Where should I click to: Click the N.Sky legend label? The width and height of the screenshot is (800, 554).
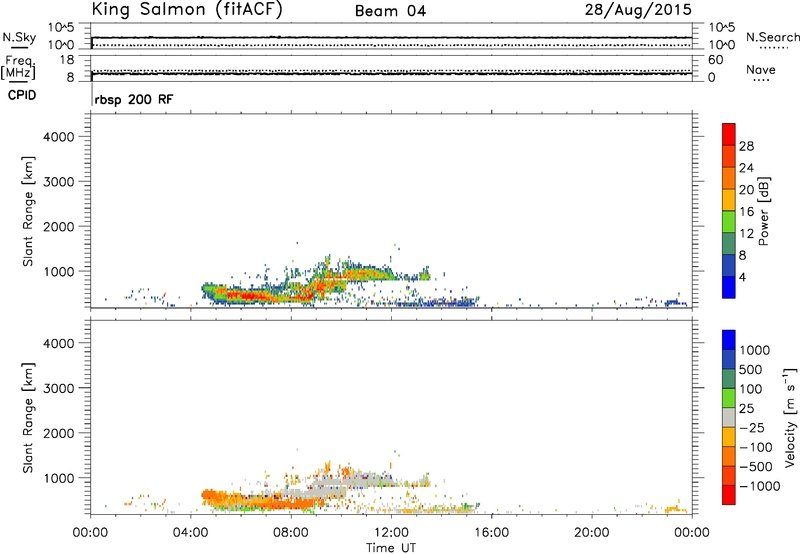(x=19, y=37)
